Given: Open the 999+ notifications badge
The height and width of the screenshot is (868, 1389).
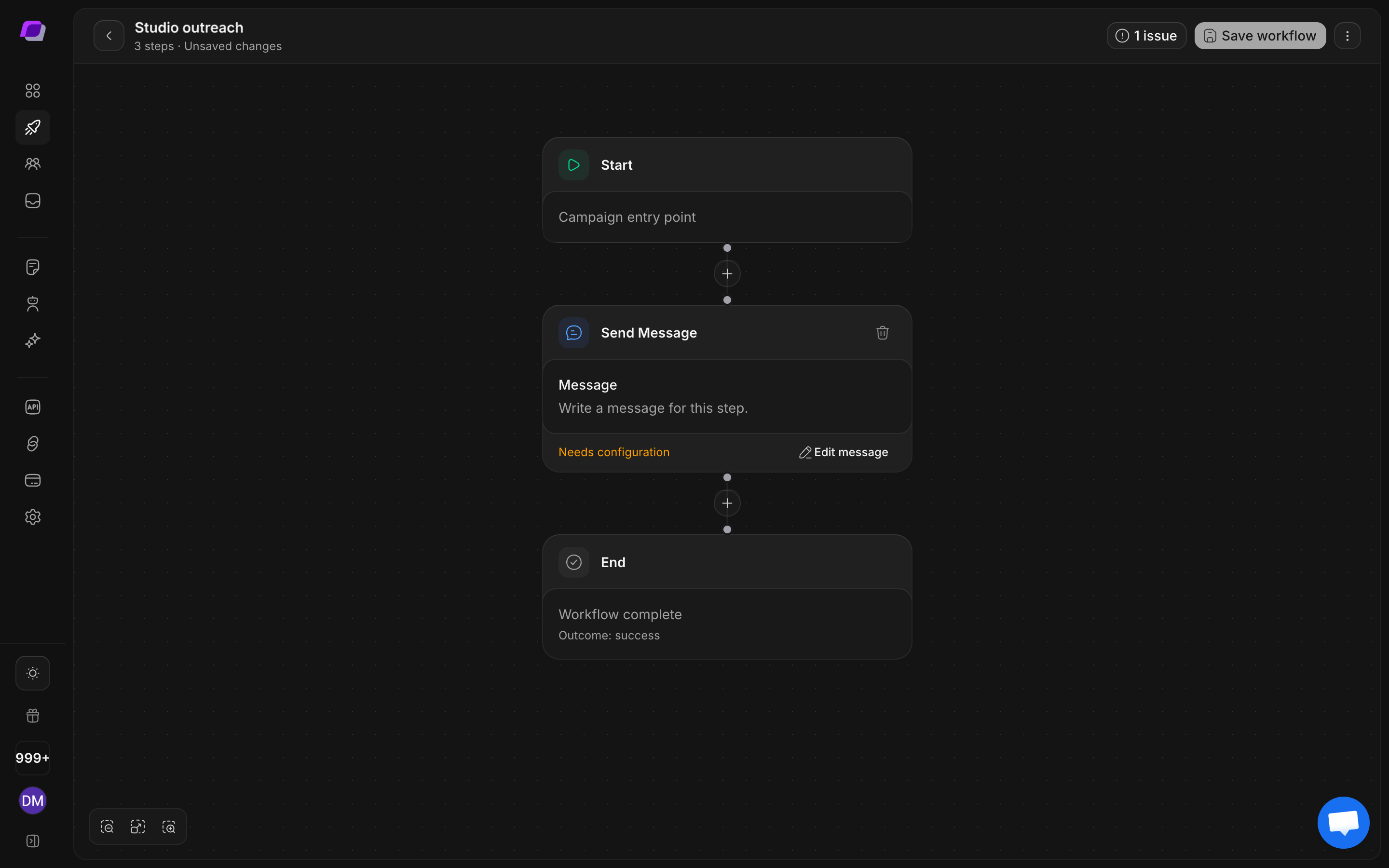Looking at the screenshot, I should tap(33, 759).
